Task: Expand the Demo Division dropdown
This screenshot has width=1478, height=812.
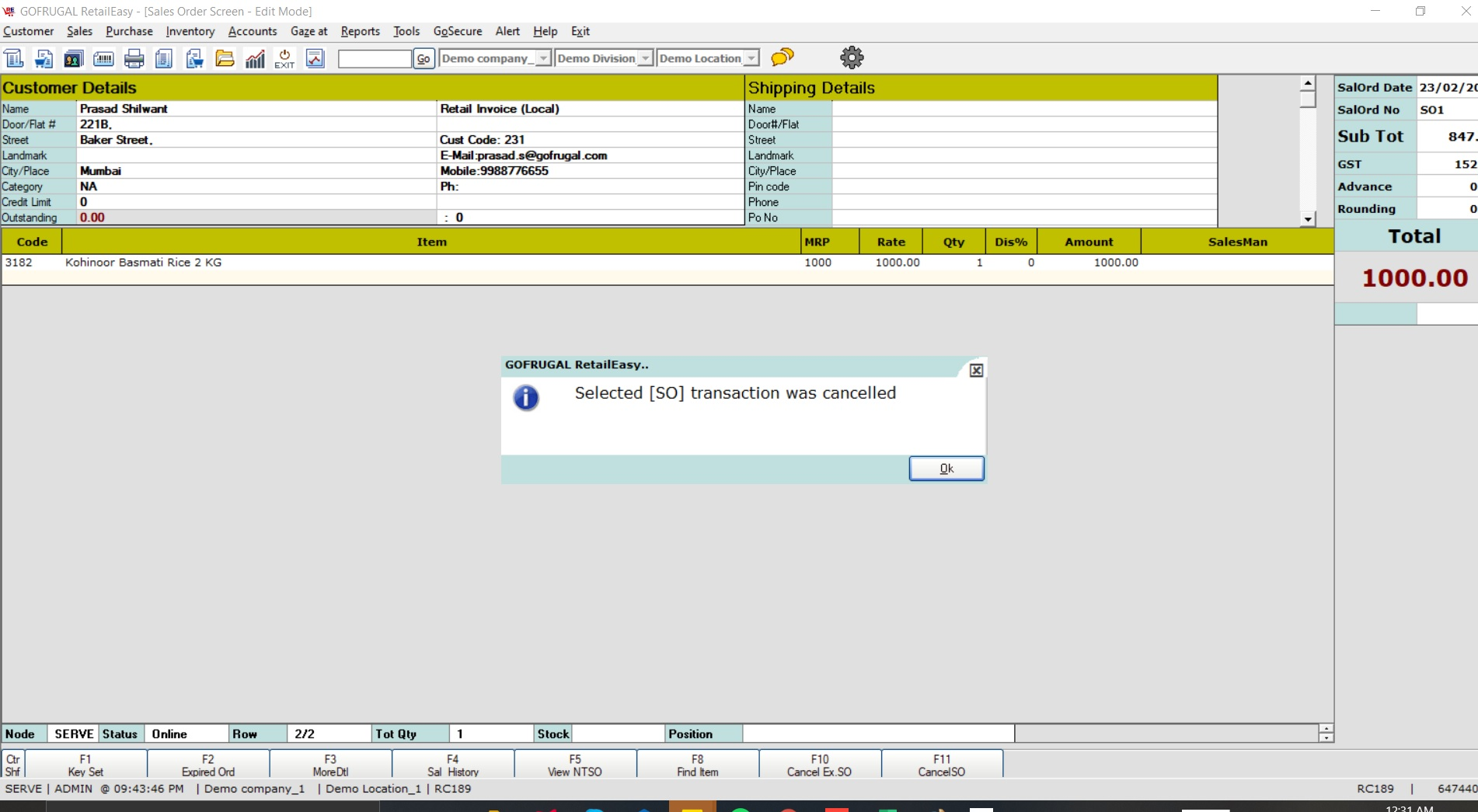Action: (x=645, y=58)
